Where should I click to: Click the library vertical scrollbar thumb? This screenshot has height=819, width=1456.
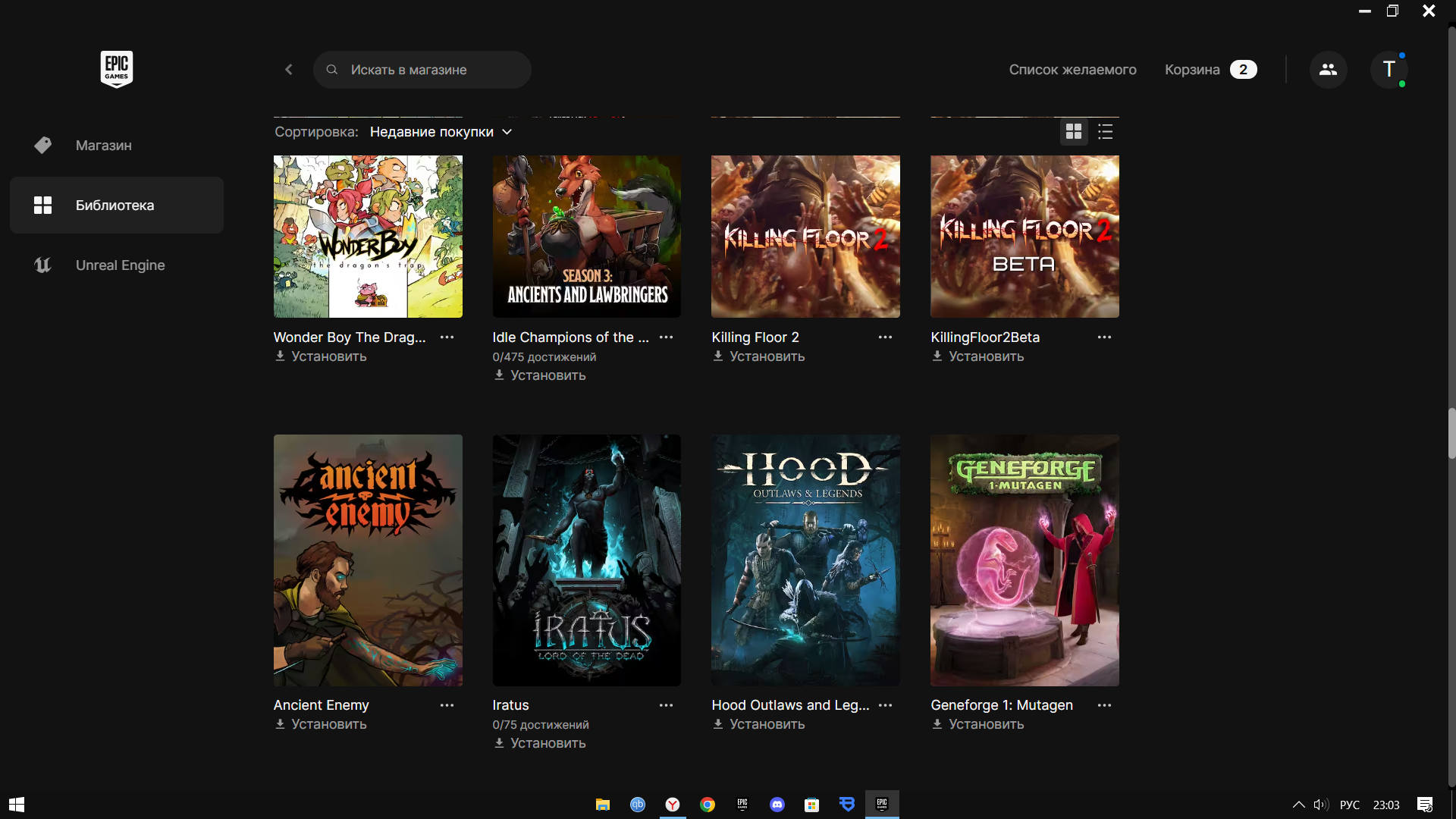(1451, 434)
